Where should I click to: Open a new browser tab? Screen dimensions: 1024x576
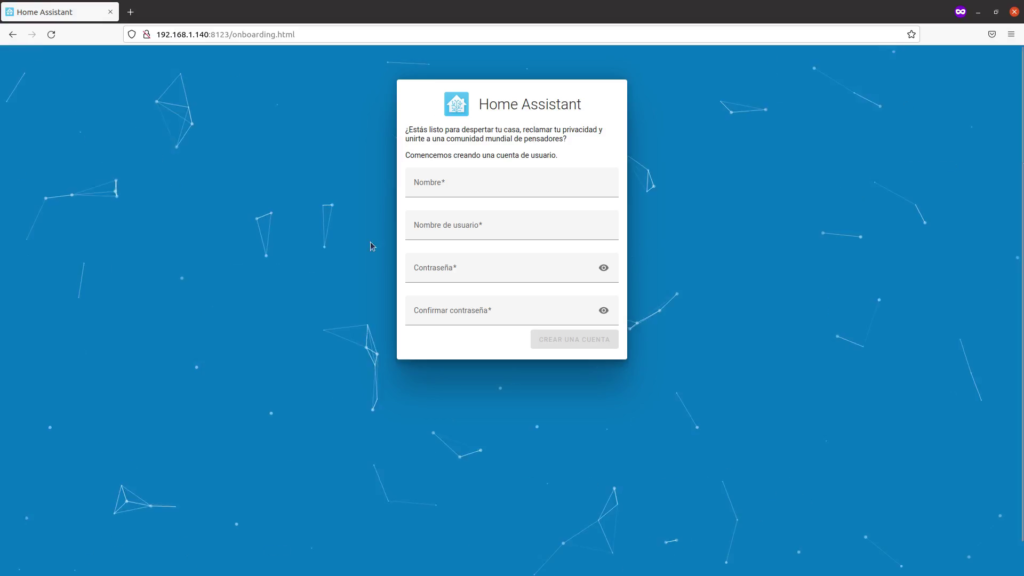click(x=130, y=11)
